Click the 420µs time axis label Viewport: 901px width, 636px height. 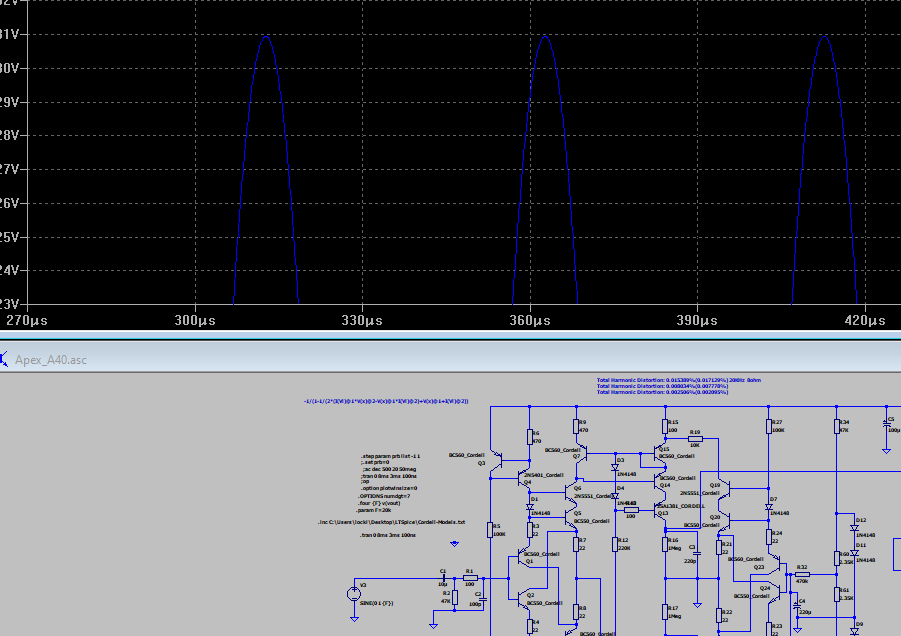pos(865,320)
